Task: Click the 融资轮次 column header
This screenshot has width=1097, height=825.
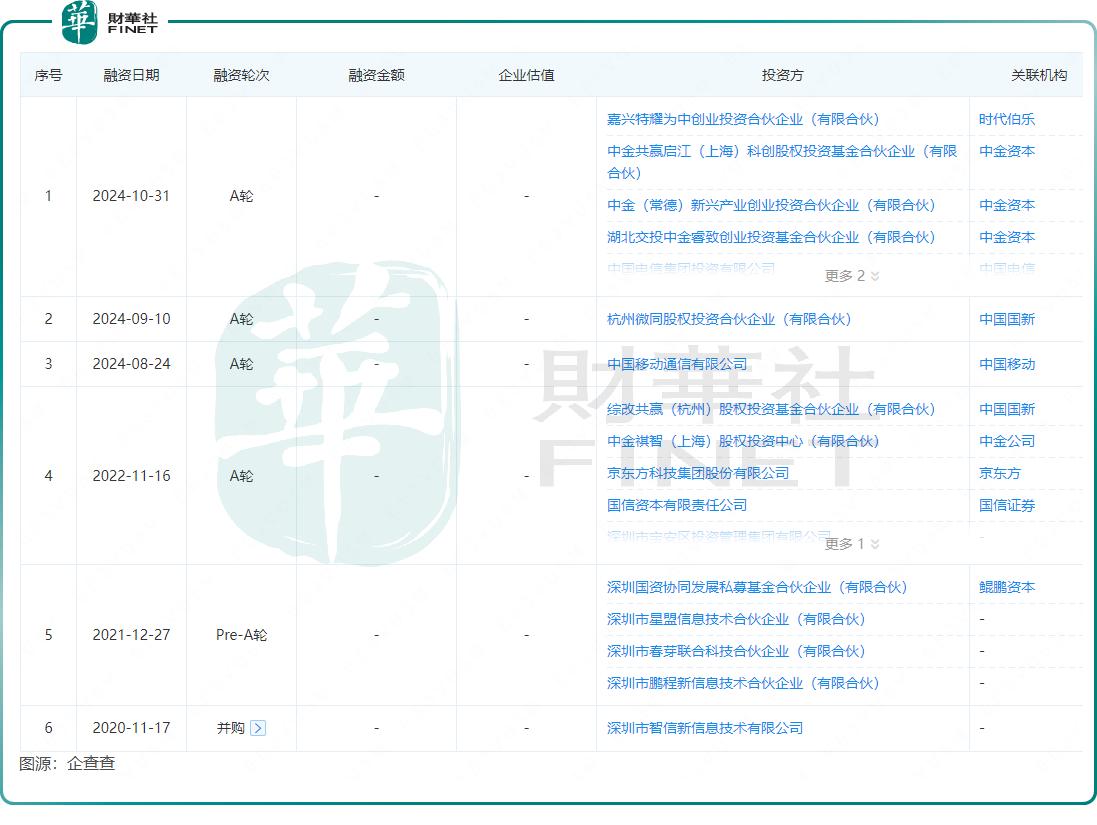Action: tap(241, 75)
